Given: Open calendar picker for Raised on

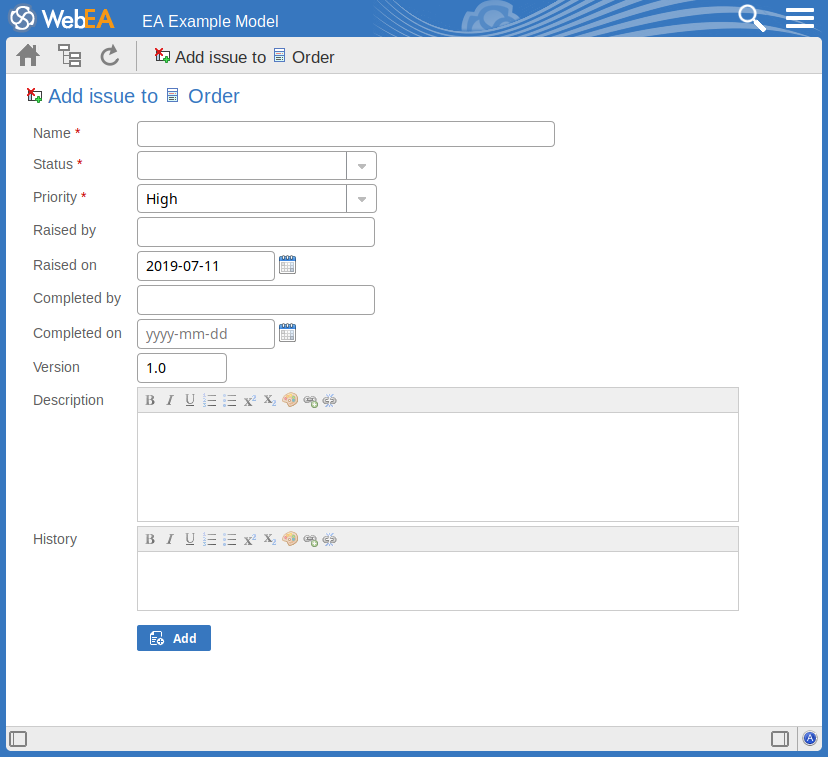Looking at the screenshot, I should [287, 265].
